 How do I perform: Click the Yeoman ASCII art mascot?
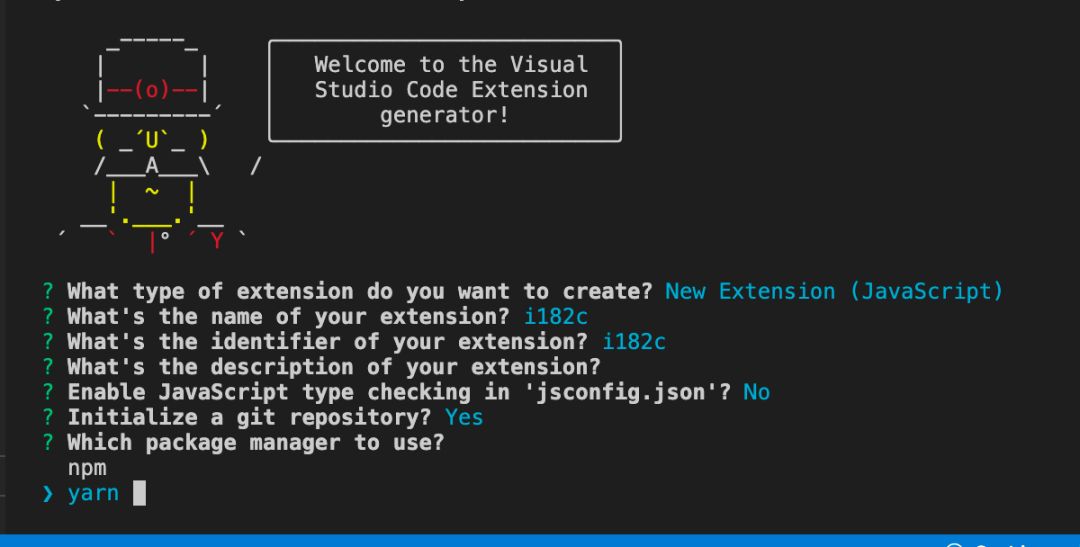pos(158,143)
